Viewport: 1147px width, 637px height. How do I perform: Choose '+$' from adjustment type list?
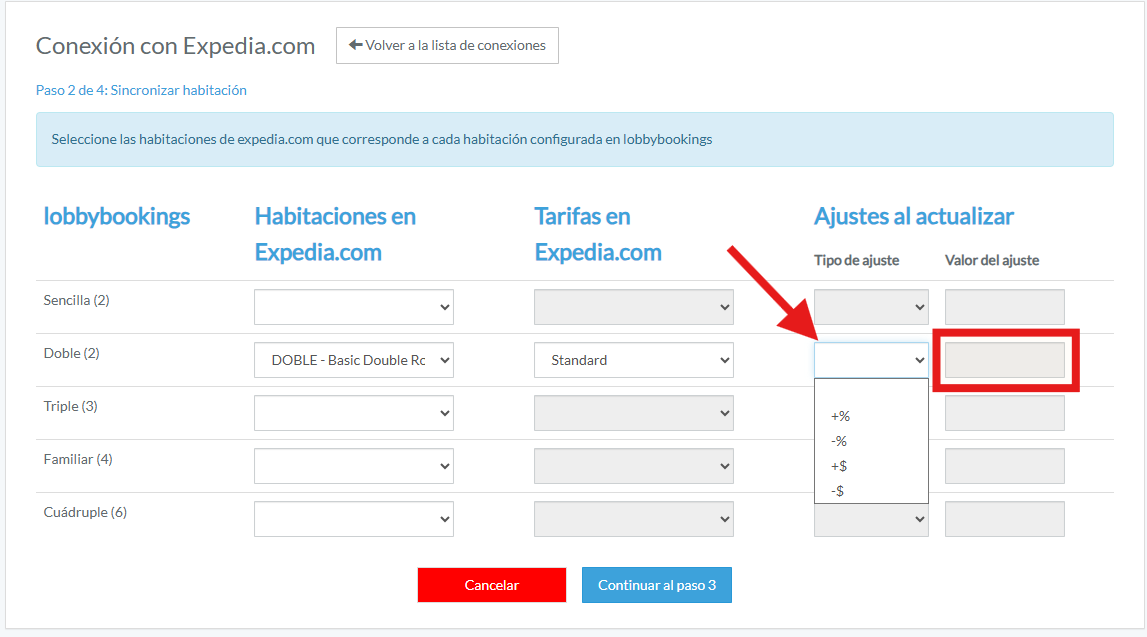pyautogui.click(x=840, y=466)
